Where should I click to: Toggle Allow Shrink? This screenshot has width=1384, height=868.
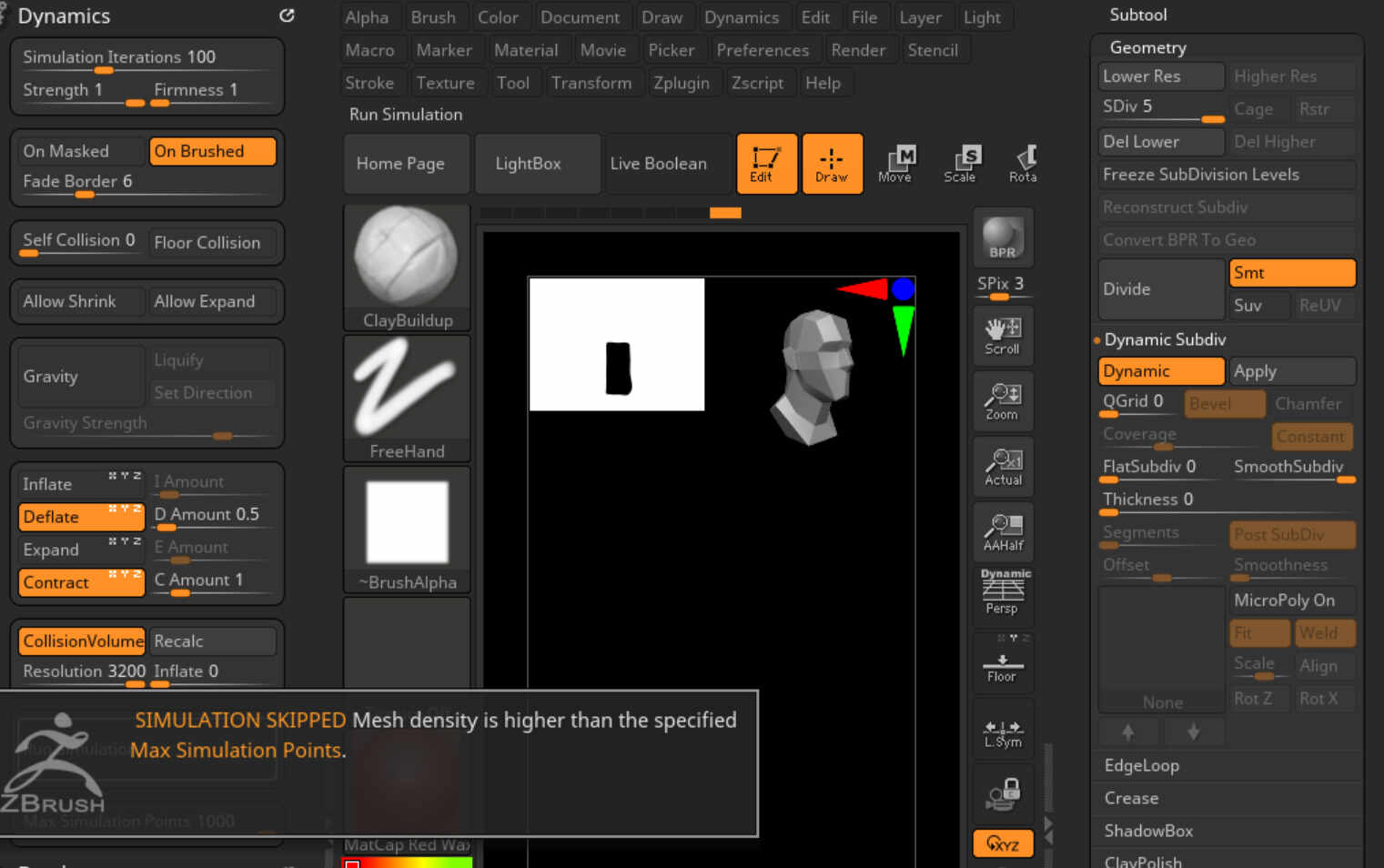[x=82, y=301]
